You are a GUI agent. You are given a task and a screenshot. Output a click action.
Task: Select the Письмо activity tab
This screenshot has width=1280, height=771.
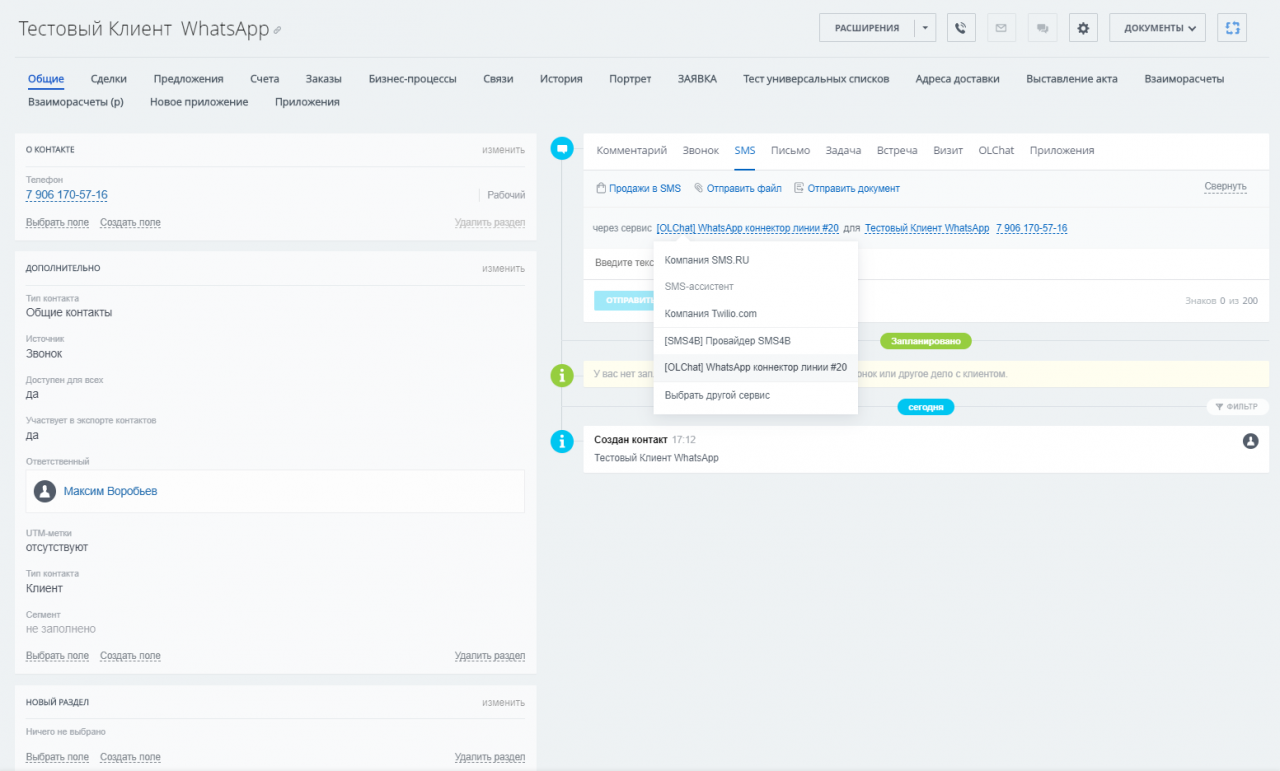tap(790, 150)
